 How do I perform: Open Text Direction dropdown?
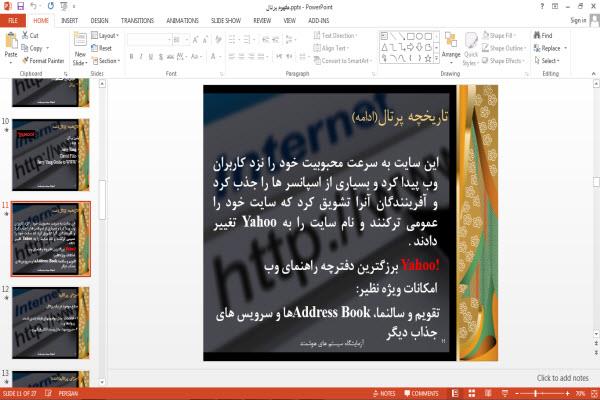(x=336, y=36)
